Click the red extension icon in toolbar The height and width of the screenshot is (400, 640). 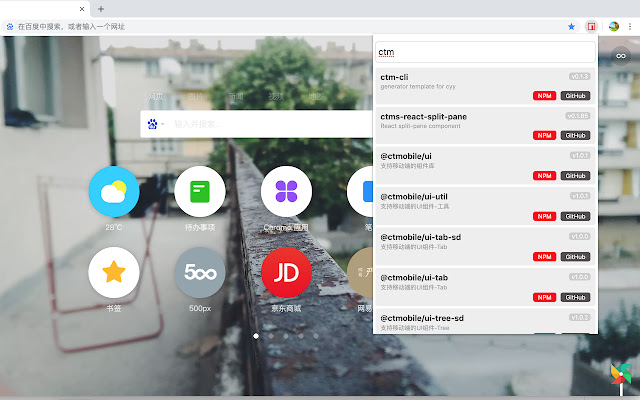coord(591,27)
